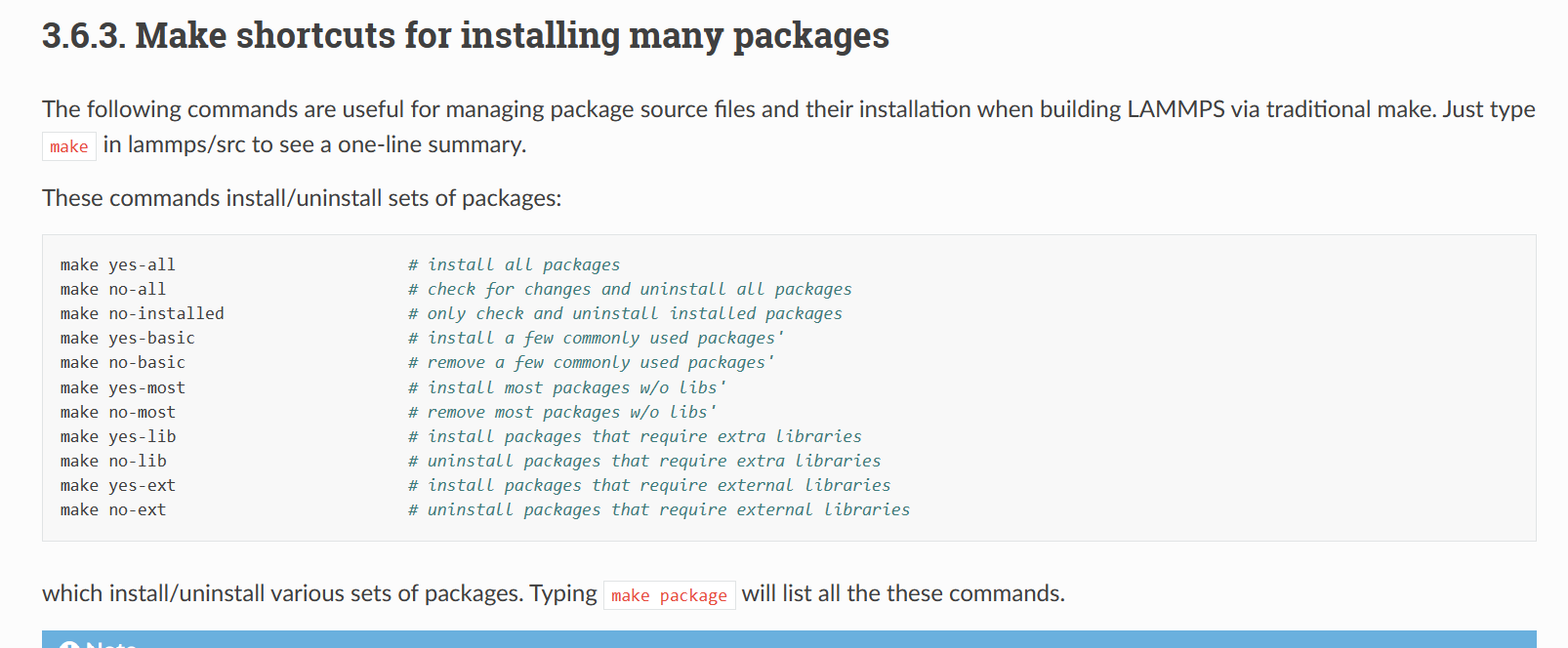Click the blue Note banner title
The height and width of the screenshot is (648, 1568).
click(x=111, y=644)
